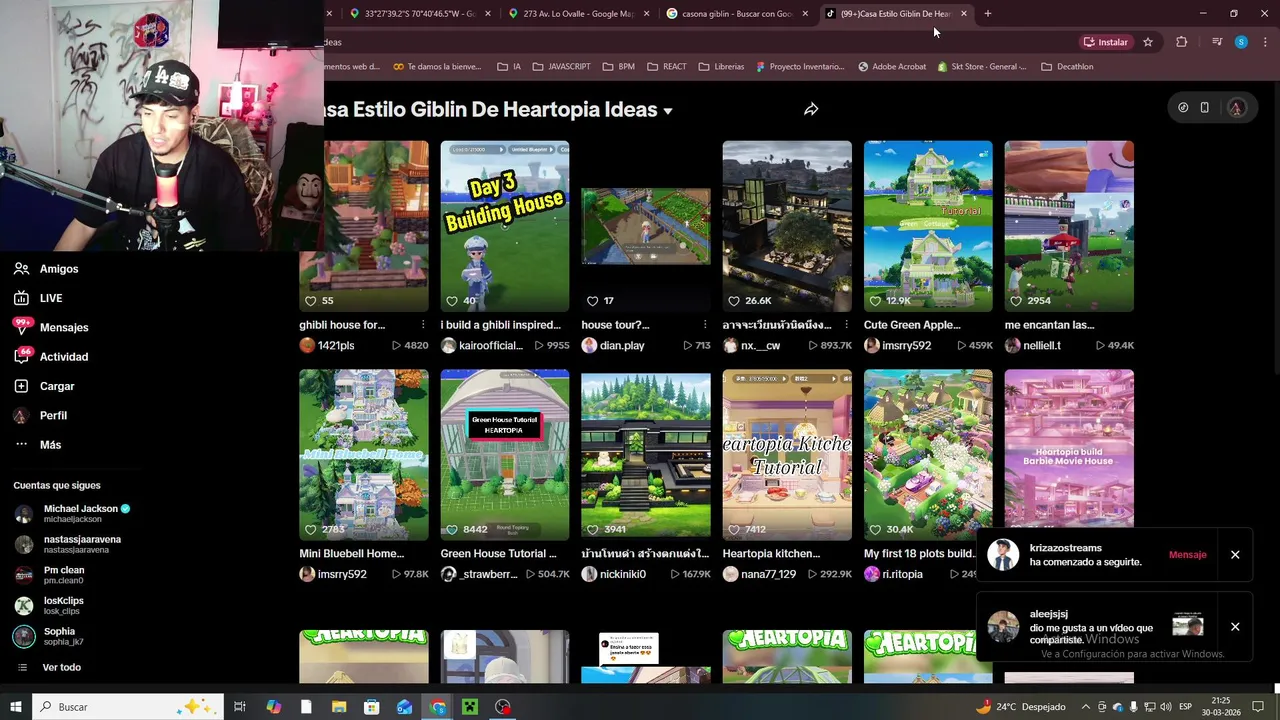Open the profile avatar in top-right pill
The height and width of the screenshot is (720, 1280).
pos(1236,108)
